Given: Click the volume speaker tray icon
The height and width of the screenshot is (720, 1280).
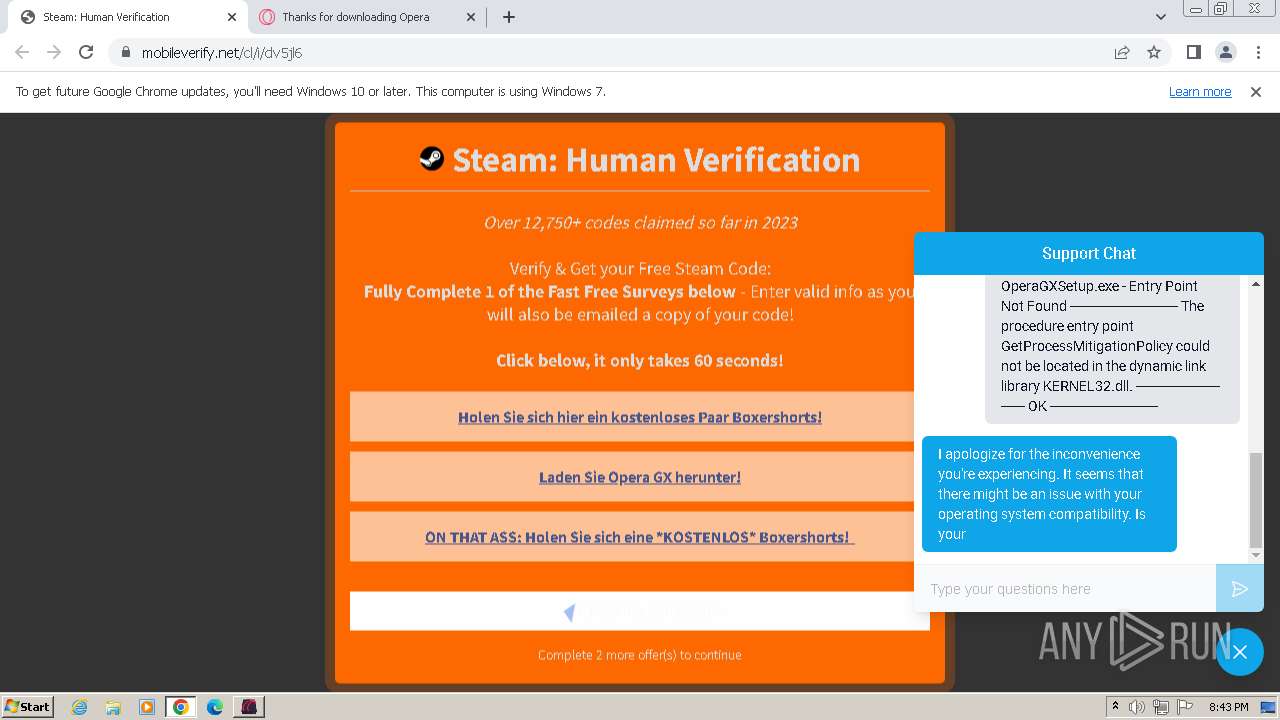Looking at the screenshot, I should [x=1137, y=706].
